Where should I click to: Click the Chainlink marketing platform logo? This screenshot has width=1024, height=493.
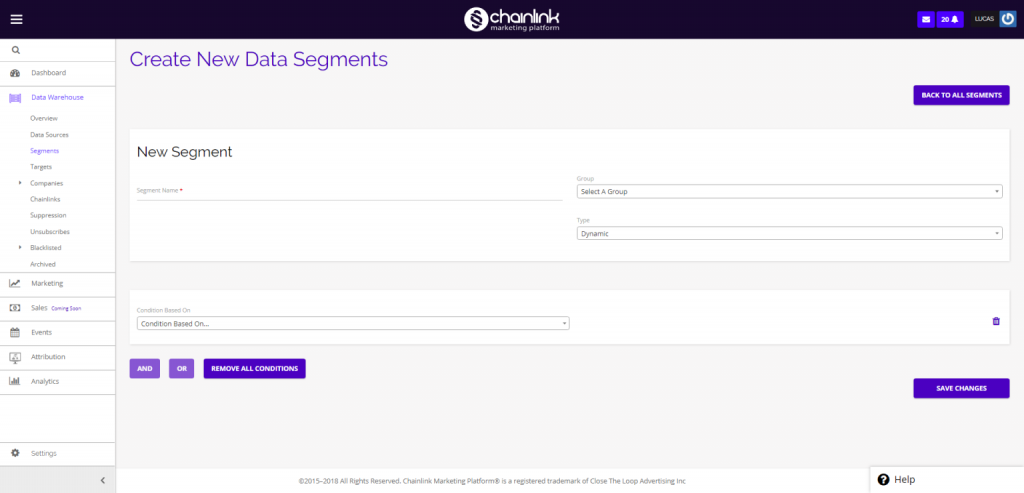tap(511, 19)
